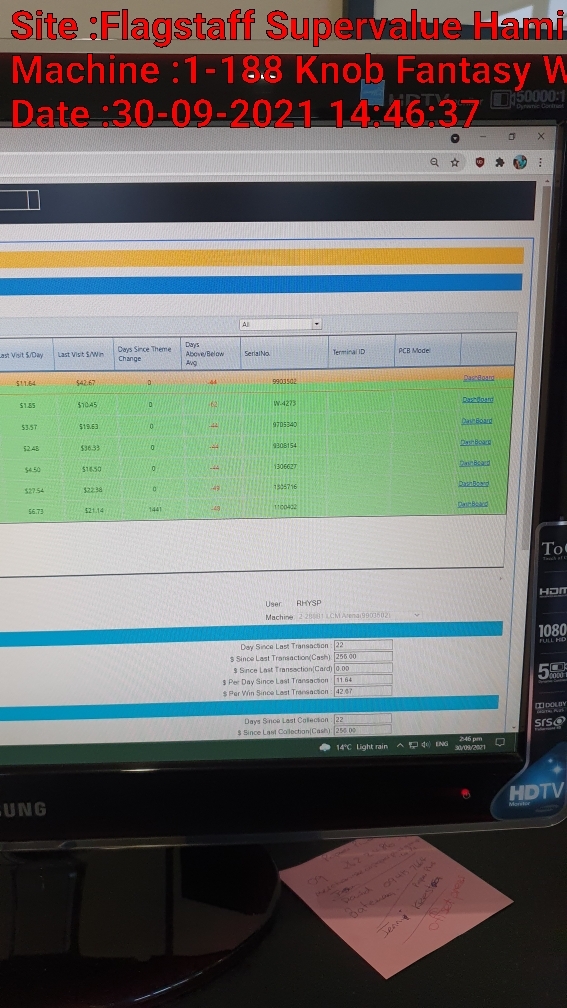Sort by SerialNo. column header

(284, 353)
